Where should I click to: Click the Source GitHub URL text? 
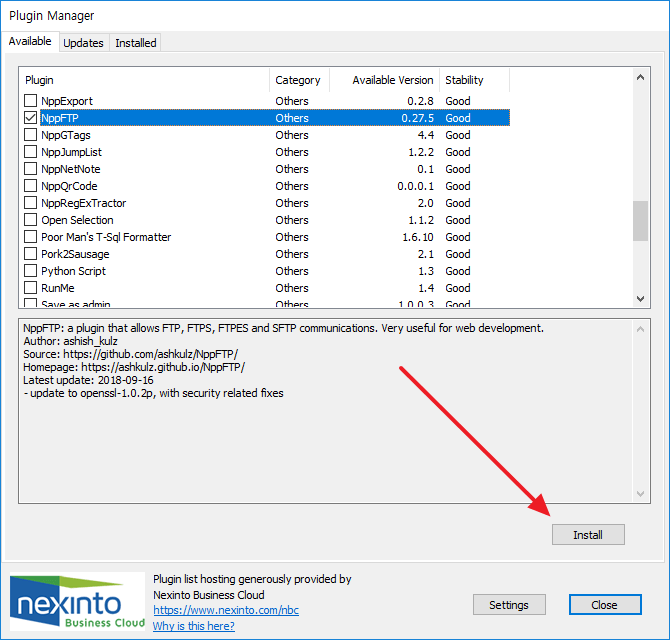click(150, 354)
